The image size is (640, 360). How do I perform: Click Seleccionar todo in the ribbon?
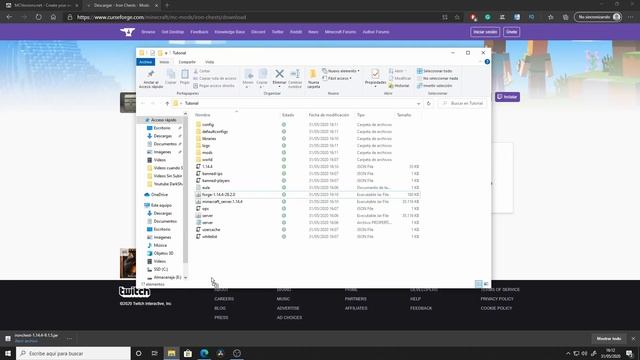click(434, 71)
